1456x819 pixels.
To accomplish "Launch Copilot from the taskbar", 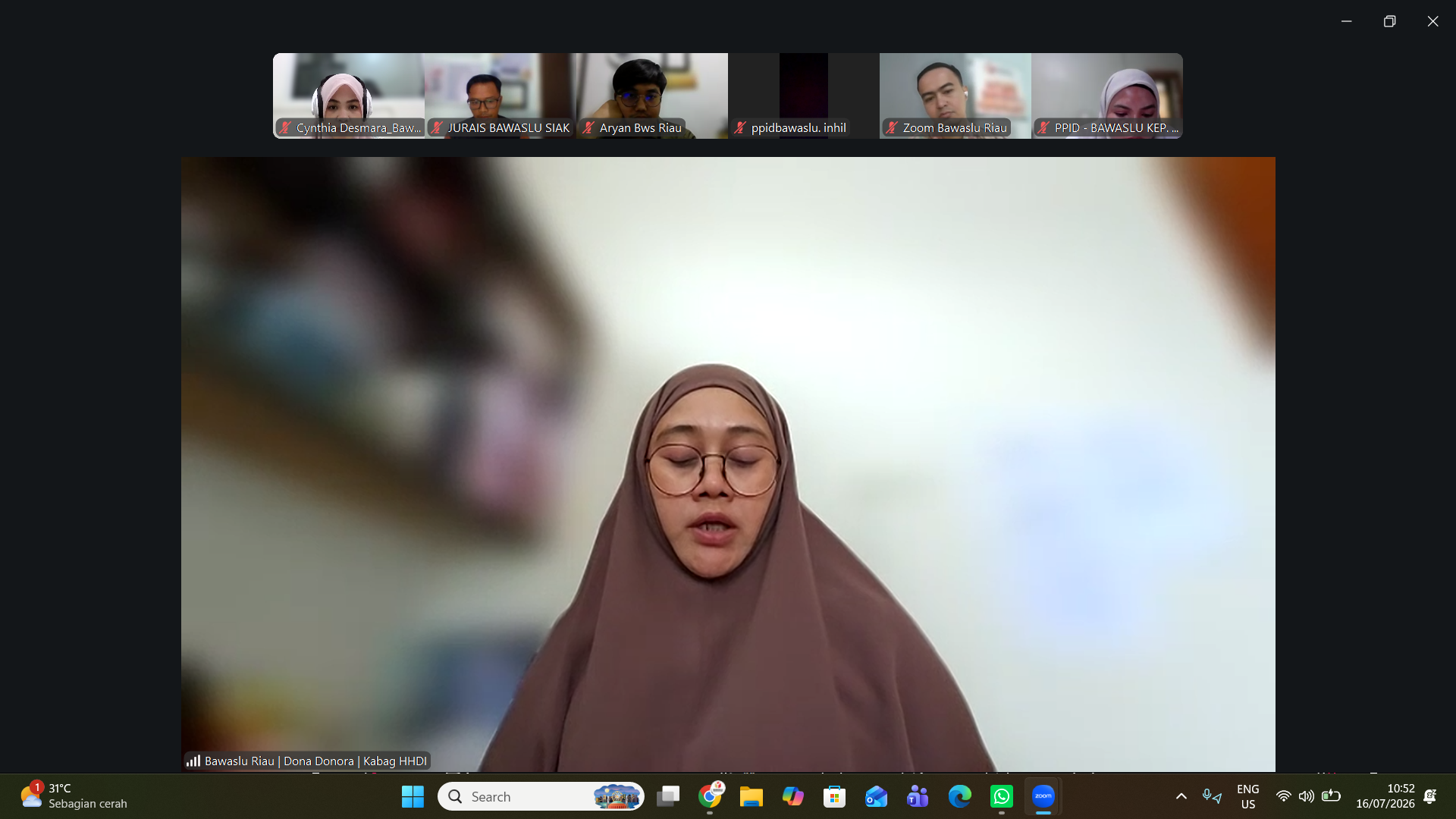I will coord(793,796).
